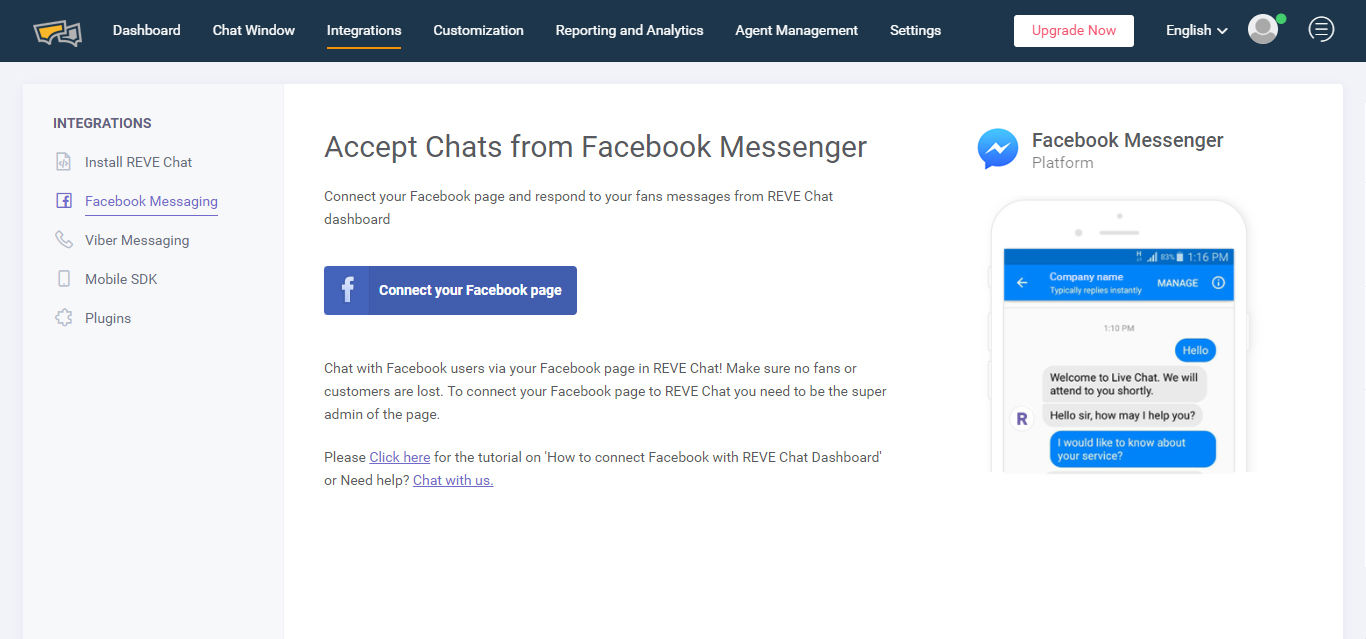This screenshot has height=639, width=1366.
Task: Switch to Agent Management
Action: [x=797, y=30]
